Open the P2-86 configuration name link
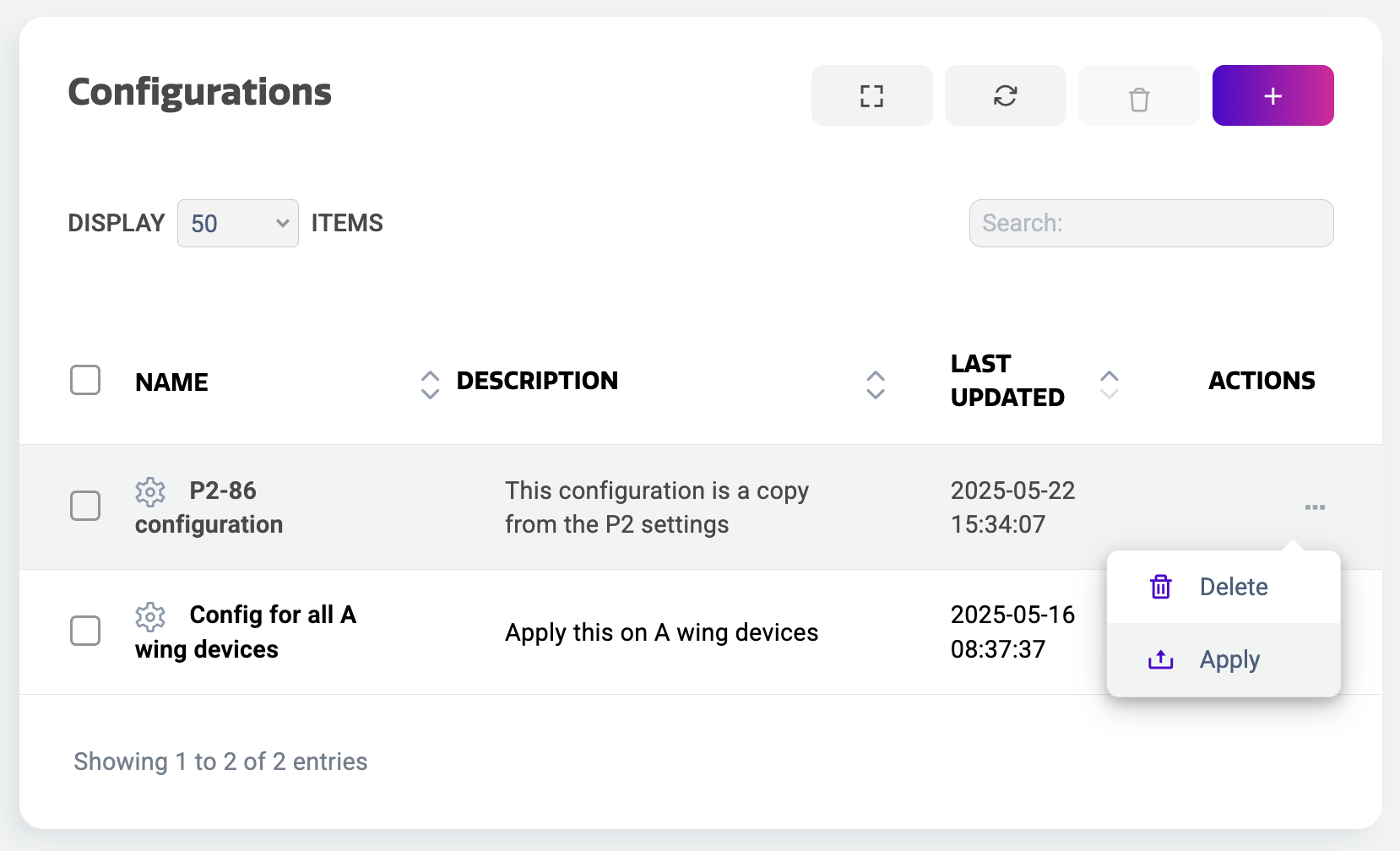 point(223,491)
